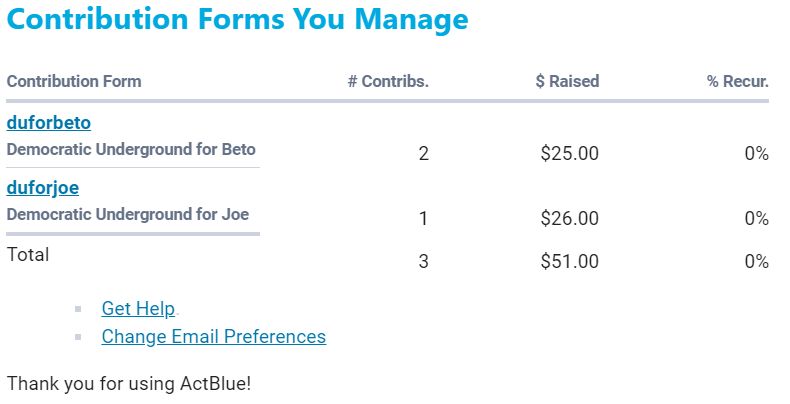Click the Contribution Form column header
This screenshot has width=790, height=404.
74,81
